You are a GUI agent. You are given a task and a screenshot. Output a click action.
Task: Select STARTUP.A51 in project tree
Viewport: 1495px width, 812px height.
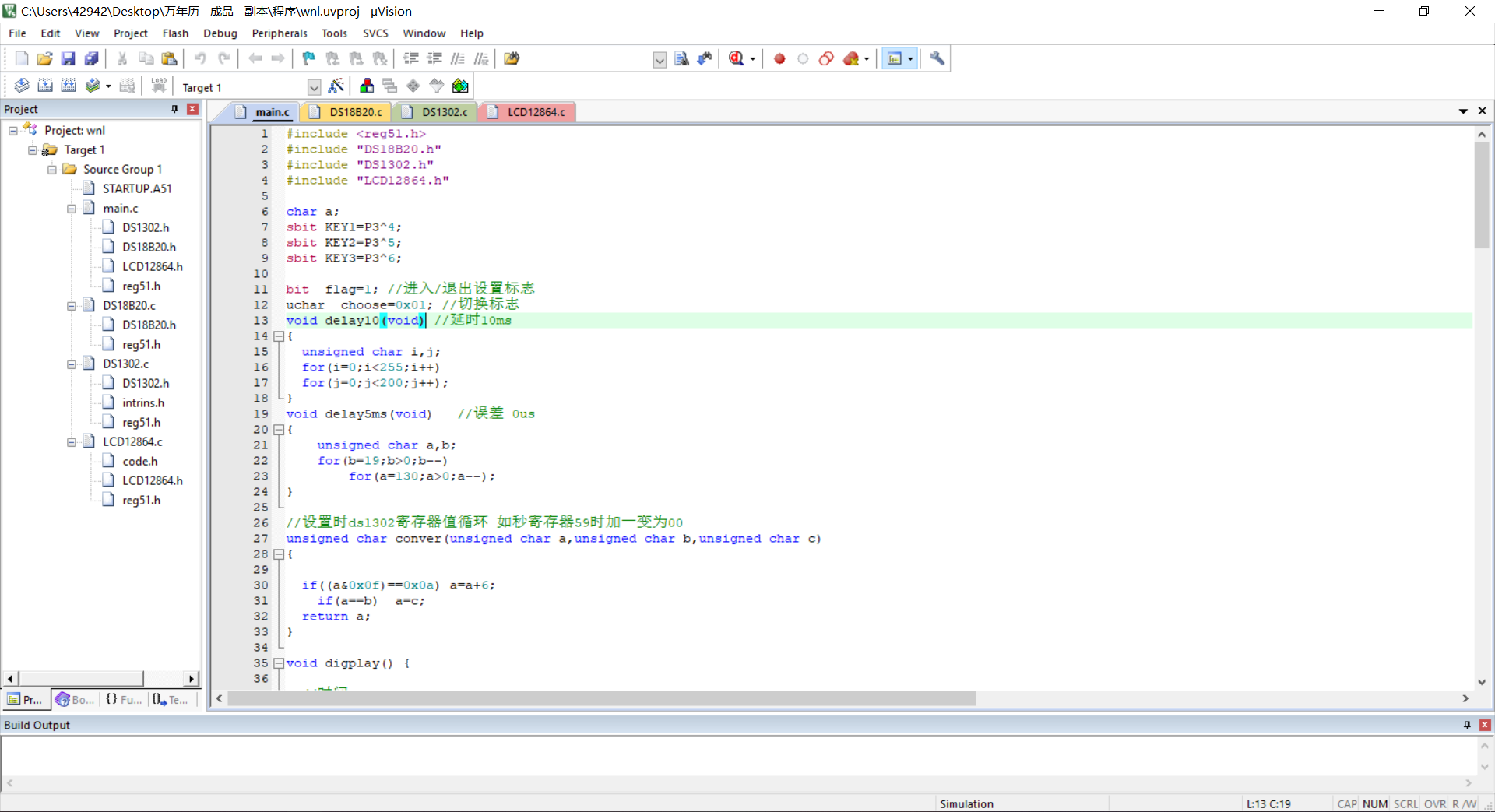tap(137, 188)
